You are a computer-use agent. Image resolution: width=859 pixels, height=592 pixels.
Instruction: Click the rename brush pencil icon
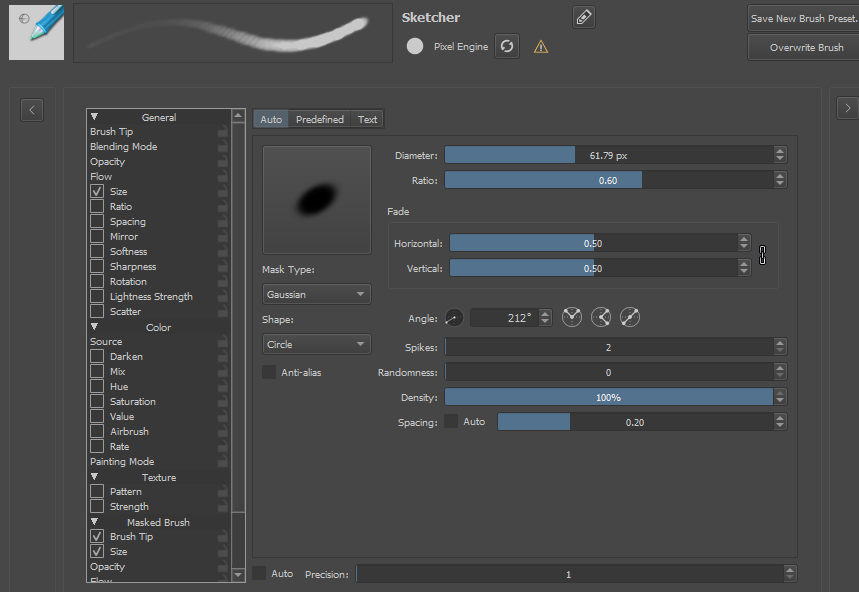point(584,17)
